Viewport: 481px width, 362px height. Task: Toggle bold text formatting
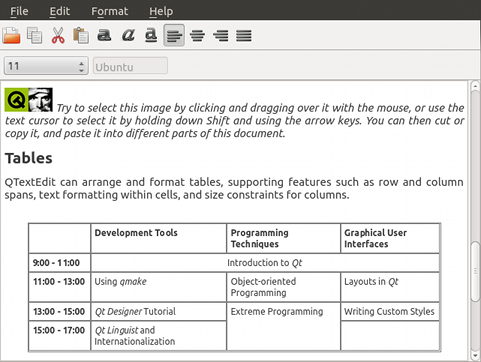pos(104,35)
